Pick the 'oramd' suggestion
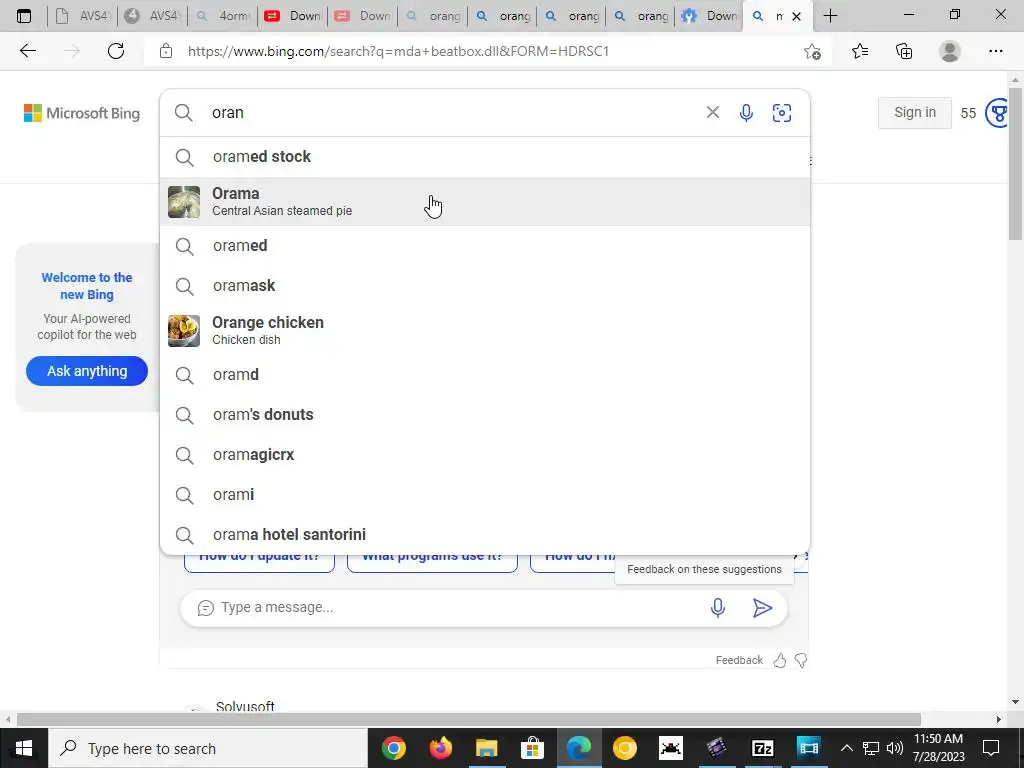 point(485,375)
